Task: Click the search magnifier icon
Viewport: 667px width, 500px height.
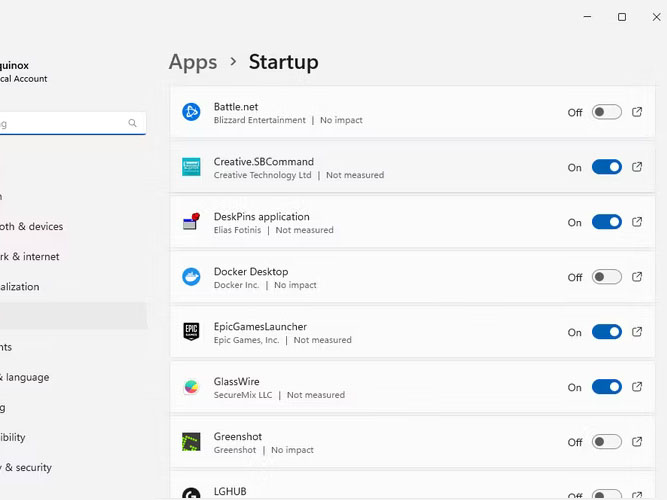Action: coord(132,123)
